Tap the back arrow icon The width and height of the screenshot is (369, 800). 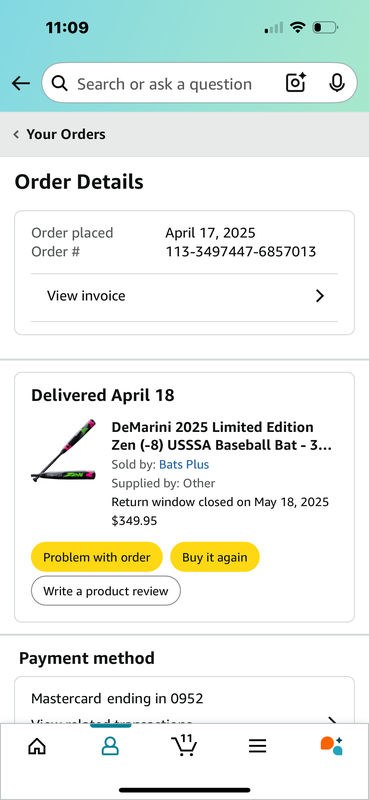(x=20, y=83)
